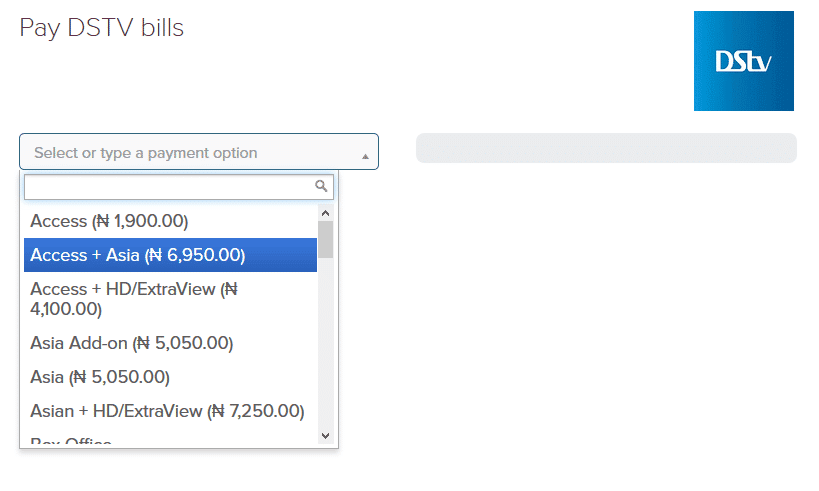This screenshot has height=491, width=819.
Task: Click the list's scroll up arrow
Action: (x=325, y=213)
